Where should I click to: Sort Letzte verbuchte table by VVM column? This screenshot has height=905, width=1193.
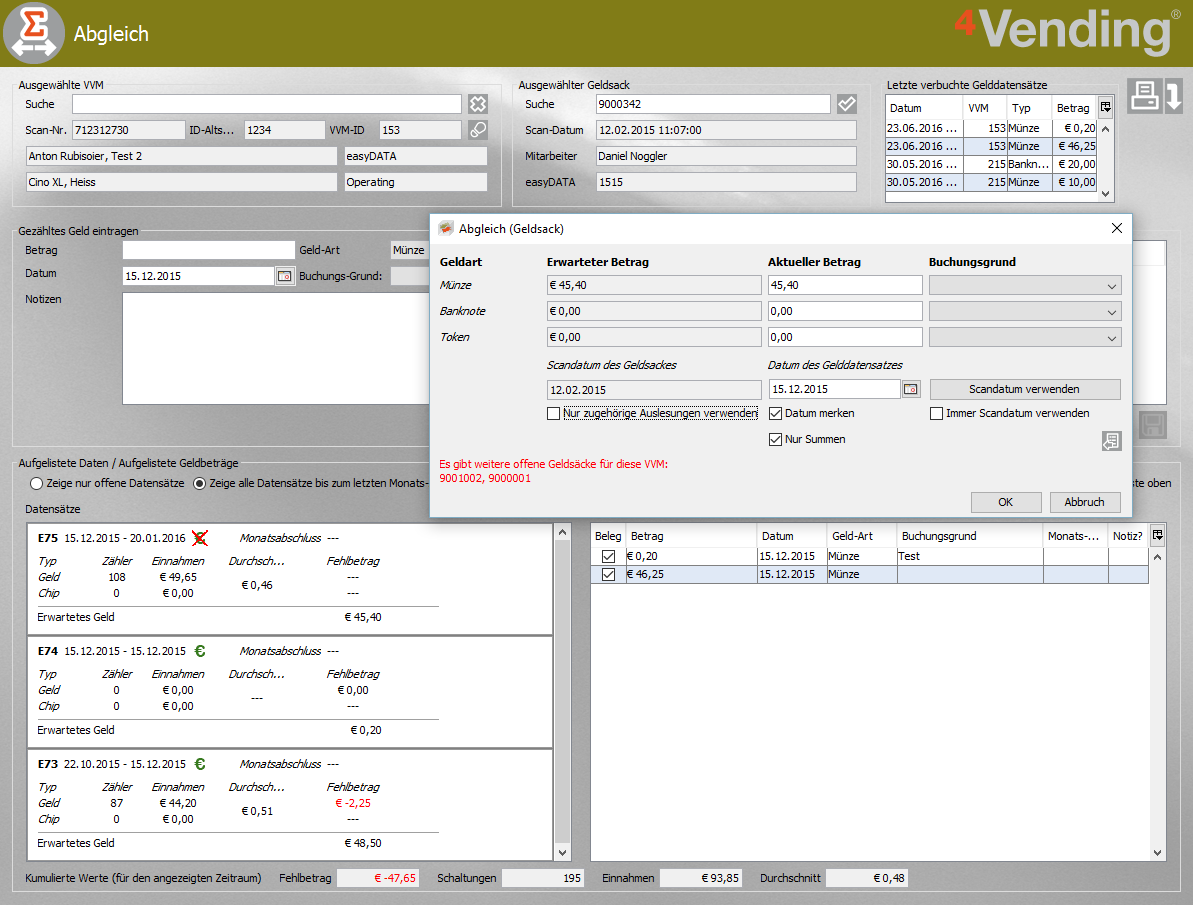(985, 108)
